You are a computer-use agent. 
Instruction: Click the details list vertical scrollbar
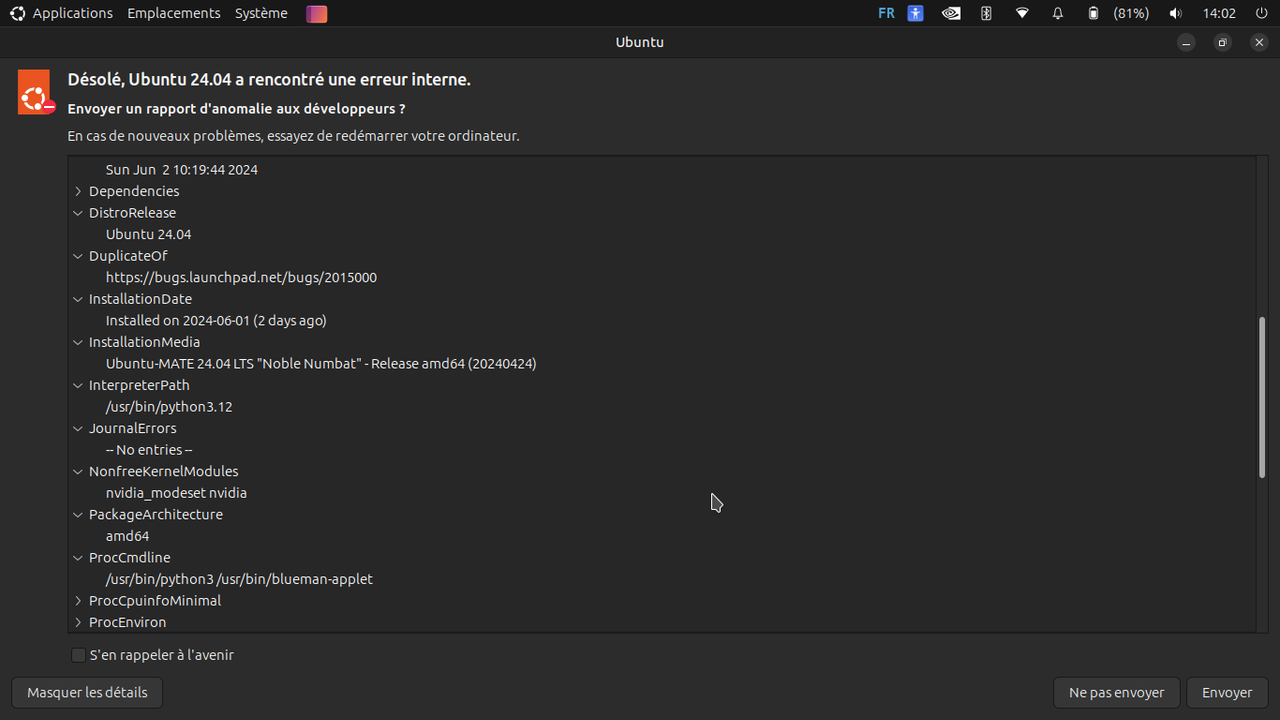coord(1262,397)
